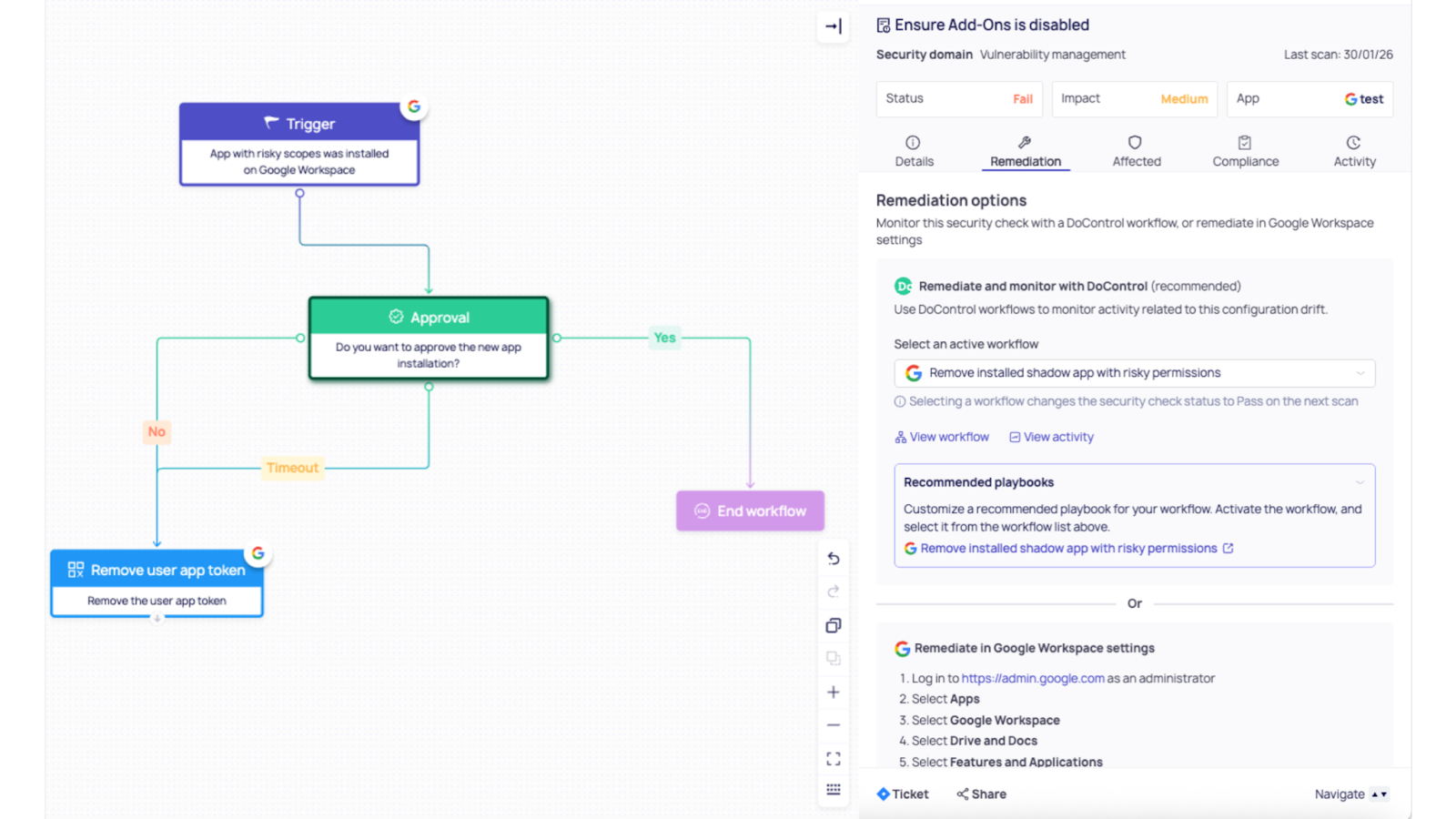Click the Vulnerability management domain text

(x=1052, y=55)
